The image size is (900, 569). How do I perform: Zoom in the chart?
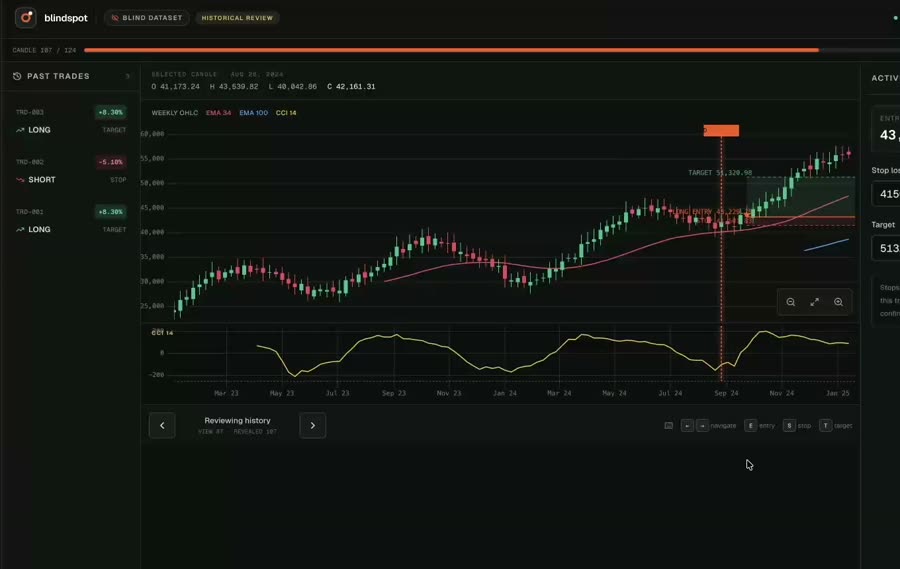pos(839,302)
